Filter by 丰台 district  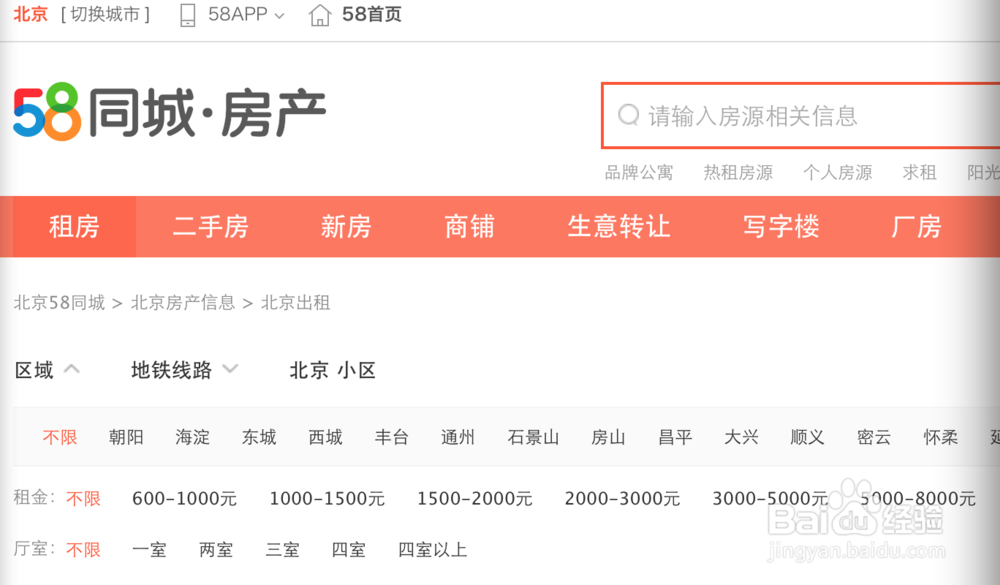392,437
